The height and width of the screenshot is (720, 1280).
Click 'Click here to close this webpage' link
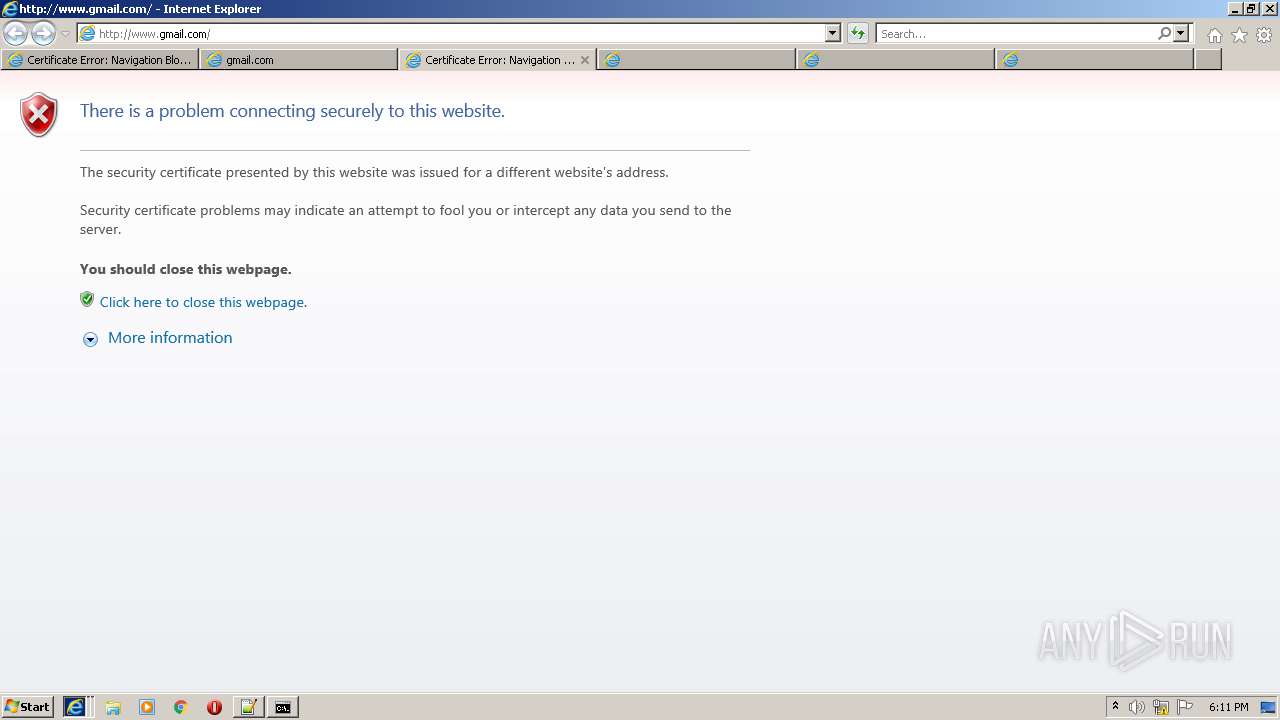(x=203, y=302)
